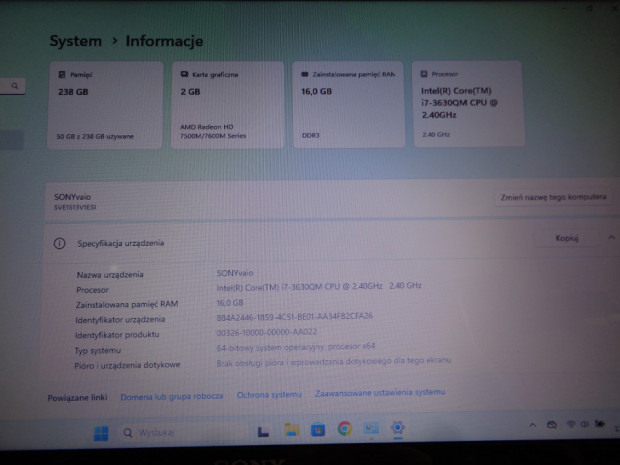
Task: Open the Zainstalowana pamięć RAM card
Action: [348, 104]
